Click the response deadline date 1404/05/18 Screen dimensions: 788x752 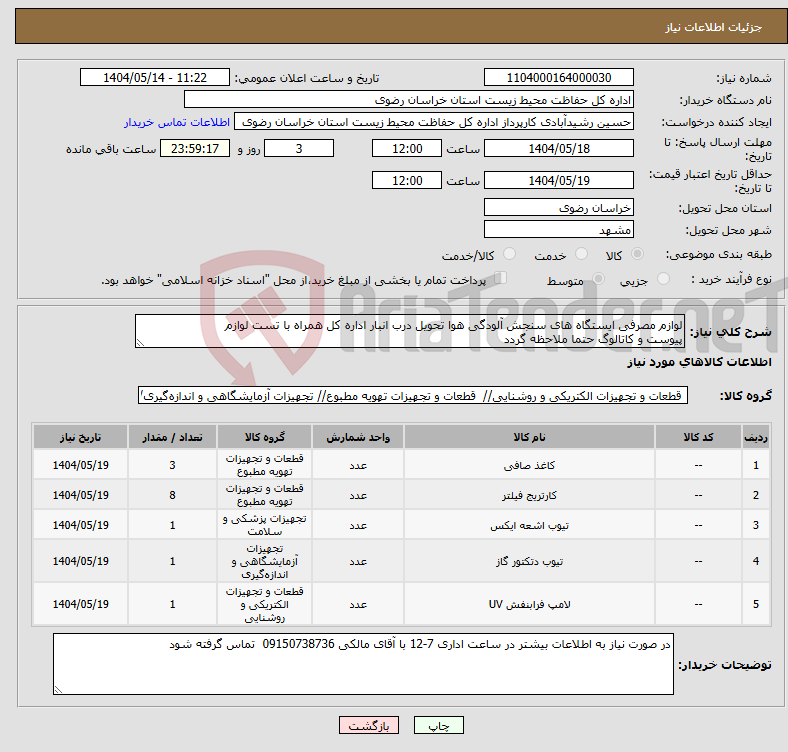coord(559,148)
